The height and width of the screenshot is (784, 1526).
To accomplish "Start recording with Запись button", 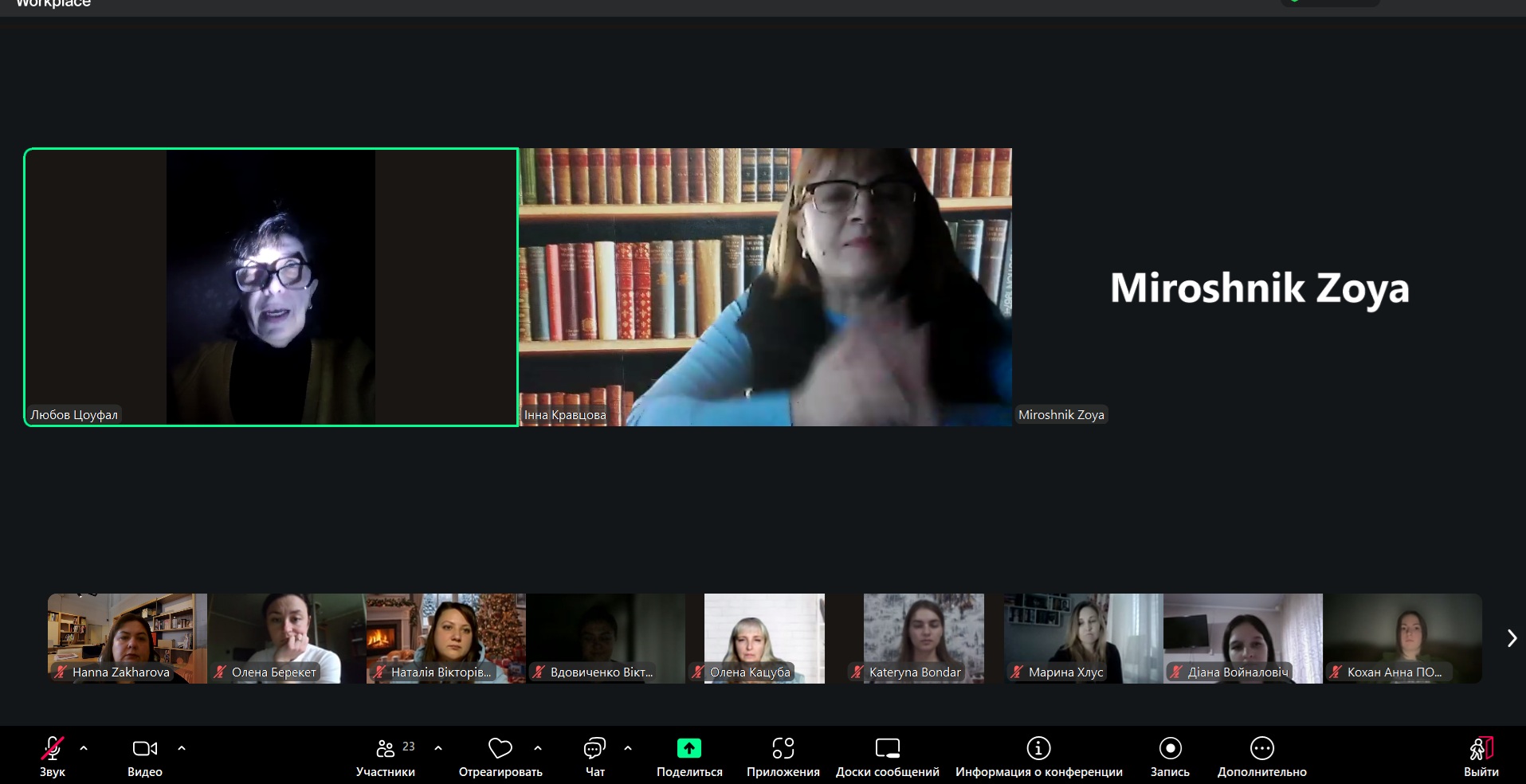I will pos(1170,749).
